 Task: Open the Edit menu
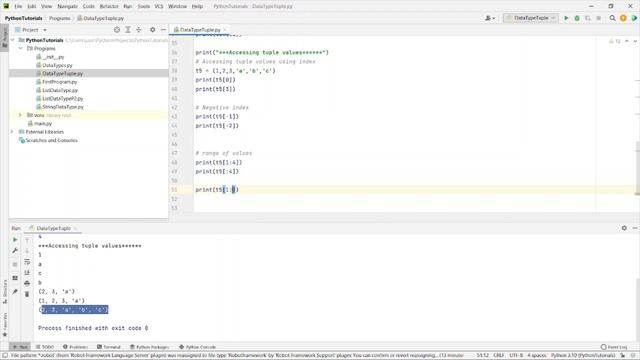coord(31,6)
